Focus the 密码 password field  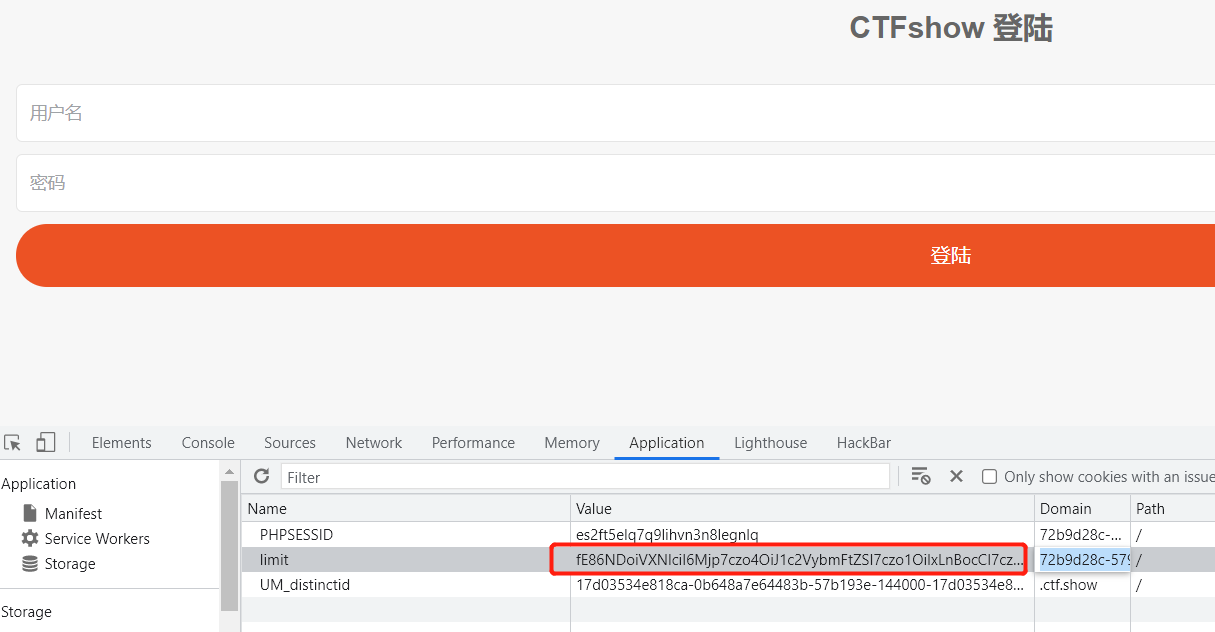pyautogui.click(x=615, y=183)
